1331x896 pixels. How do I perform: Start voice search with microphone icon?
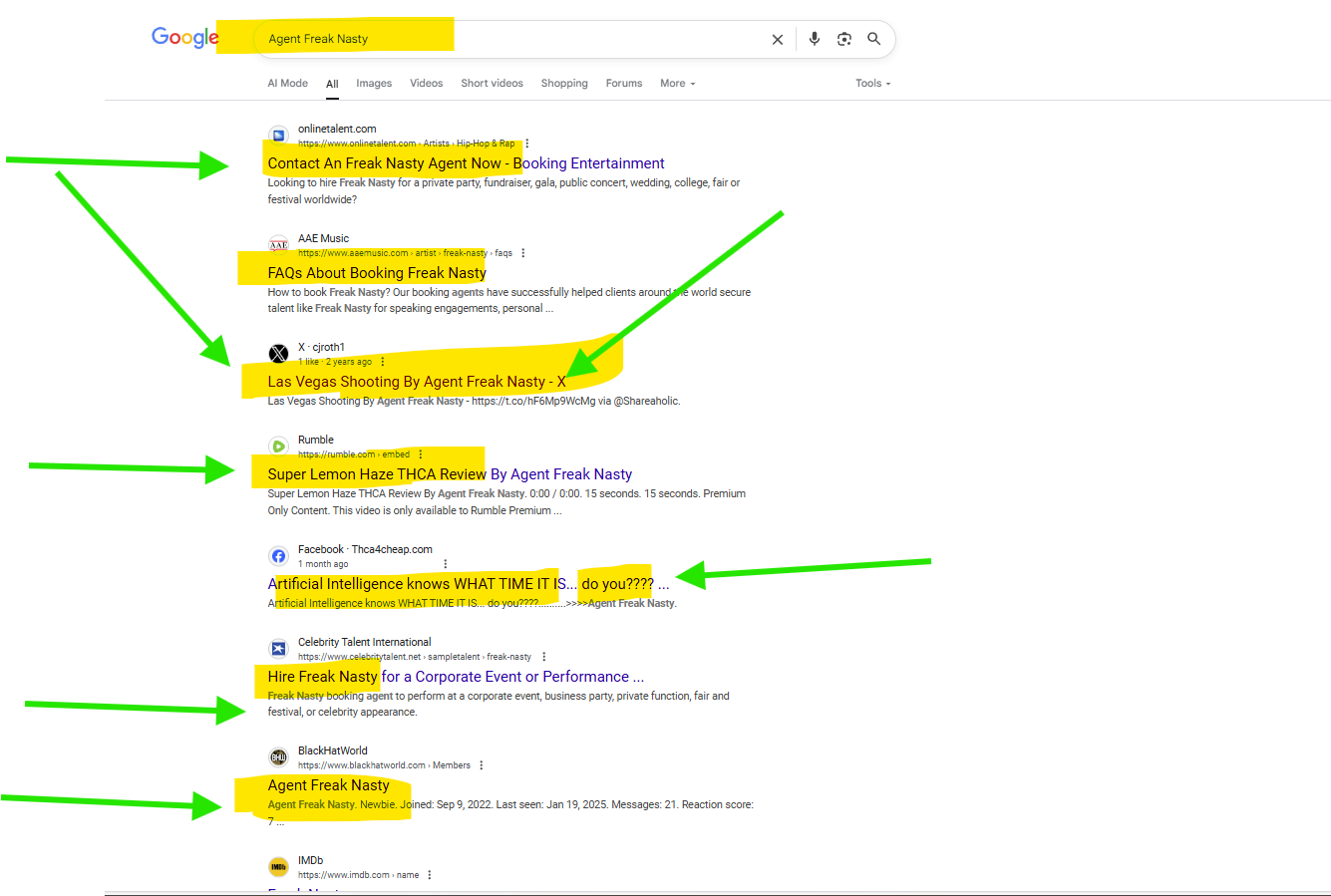coord(815,39)
